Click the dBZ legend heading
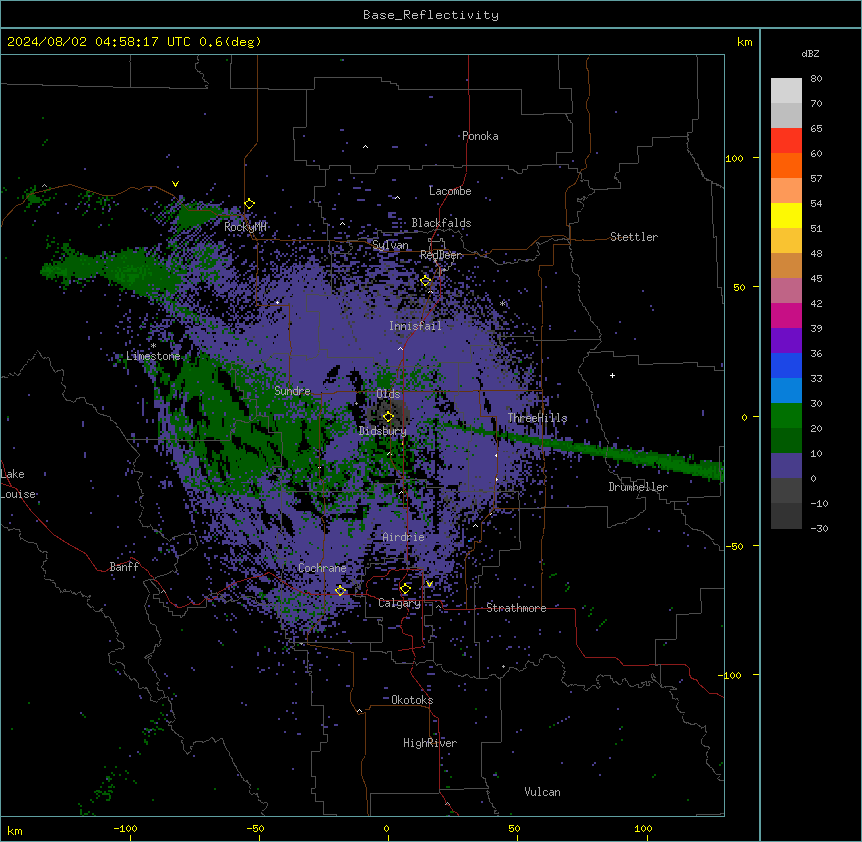This screenshot has width=862, height=842. click(x=810, y=54)
